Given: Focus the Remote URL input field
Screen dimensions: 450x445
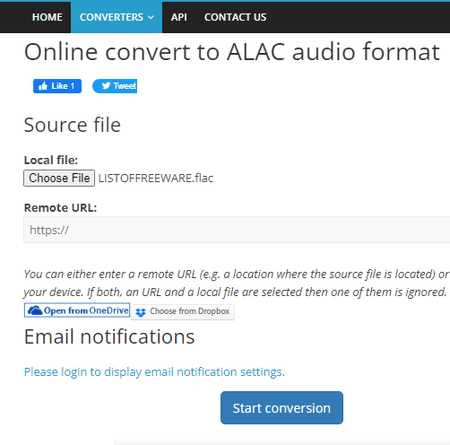Looking at the screenshot, I should (x=237, y=230).
